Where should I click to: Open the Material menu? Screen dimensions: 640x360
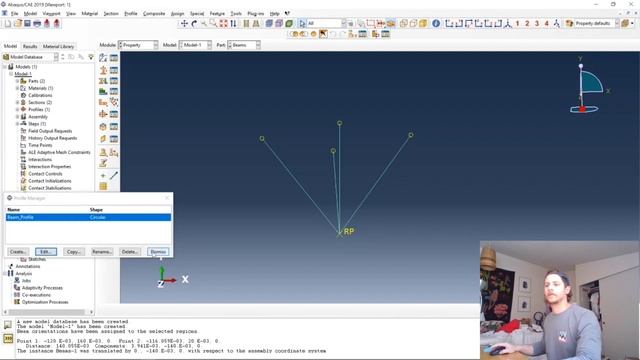89,13
